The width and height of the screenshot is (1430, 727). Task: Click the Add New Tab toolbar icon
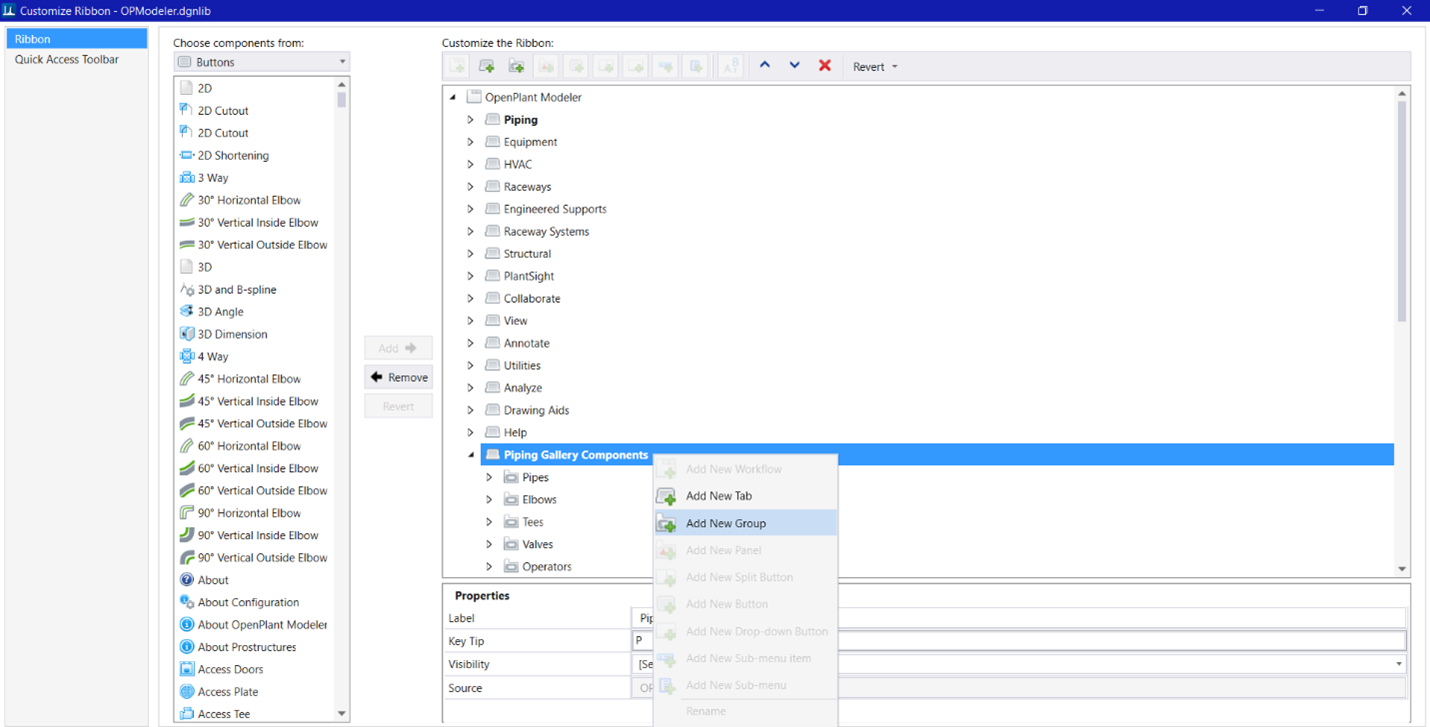[x=487, y=66]
